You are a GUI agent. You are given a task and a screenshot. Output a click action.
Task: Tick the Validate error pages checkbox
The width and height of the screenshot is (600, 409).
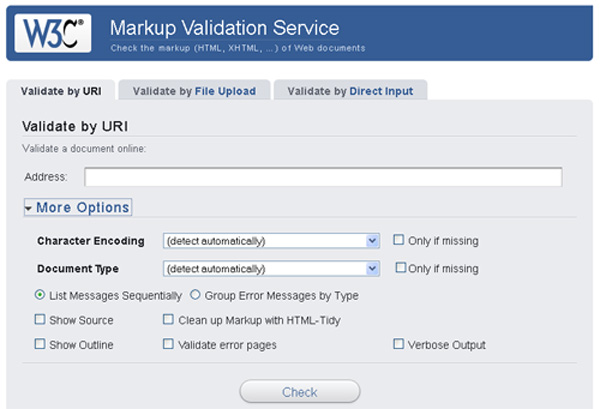pos(168,344)
